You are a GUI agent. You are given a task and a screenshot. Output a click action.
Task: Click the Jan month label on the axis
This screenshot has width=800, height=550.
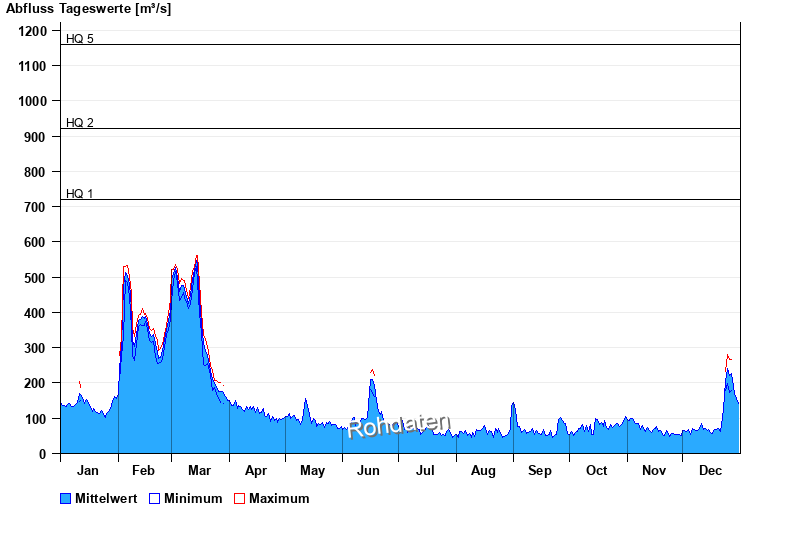point(88,470)
